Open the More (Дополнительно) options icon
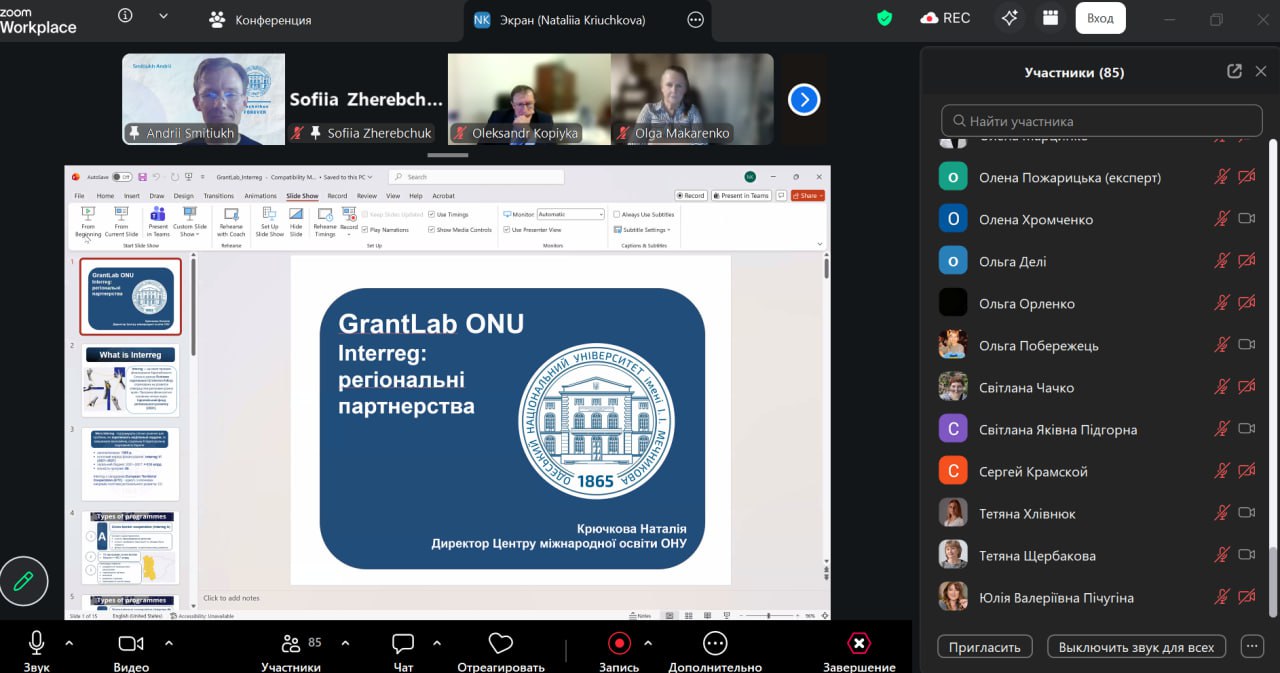The height and width of the screenshot is (673, 1280). (714, 644)
